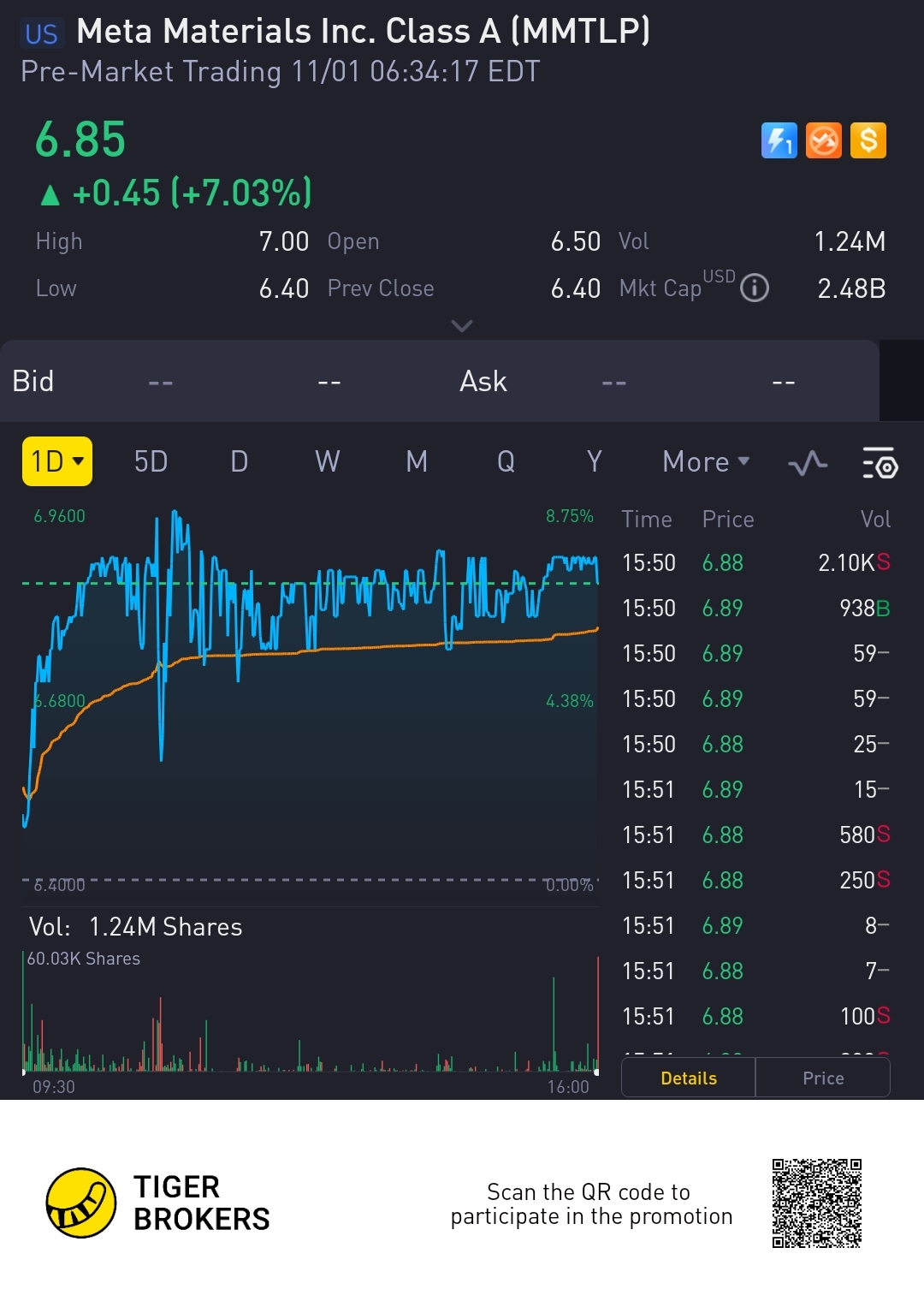The image size is (924, 1307).
Task: Tap the orange round badge icon
Action: 824,140
